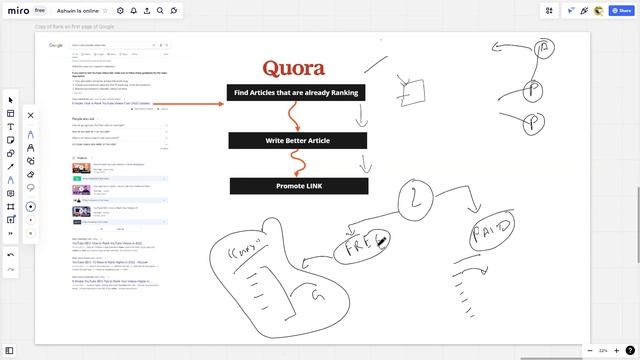
Task: Open notifications bell
Action: [133, 11]
